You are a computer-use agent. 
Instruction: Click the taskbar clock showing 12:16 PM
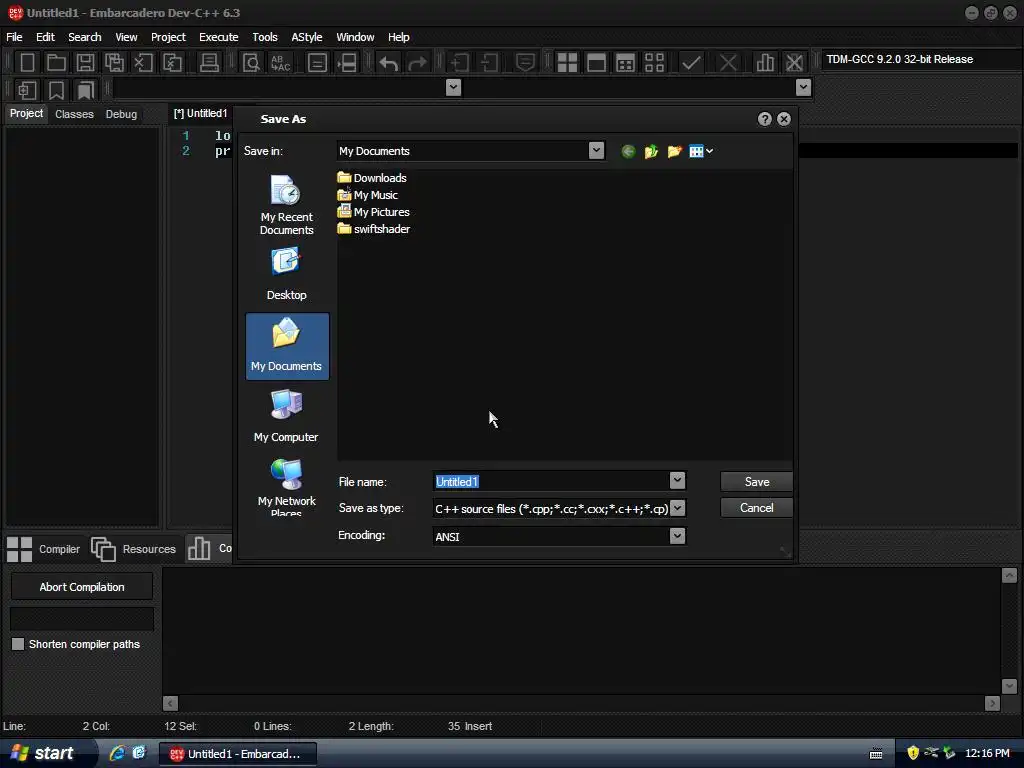coord(987,753)
